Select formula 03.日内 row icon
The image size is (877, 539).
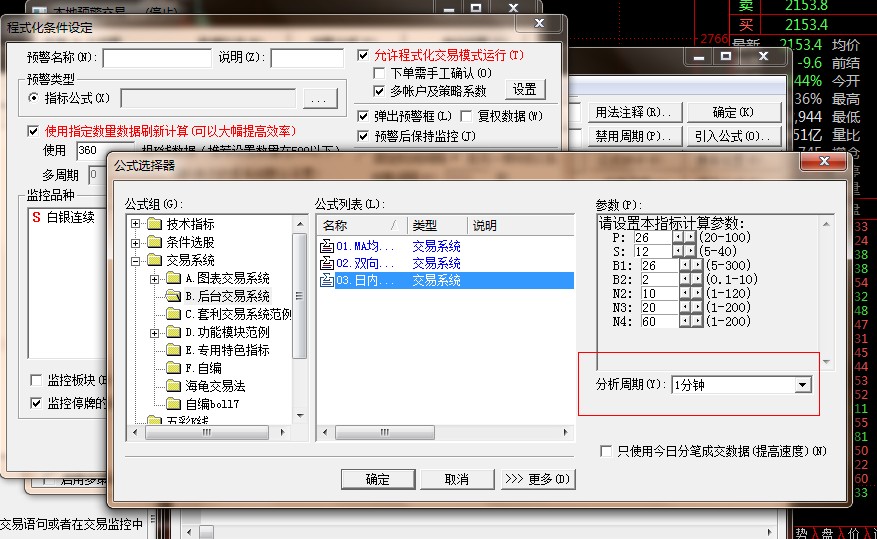tap(327, 280)
